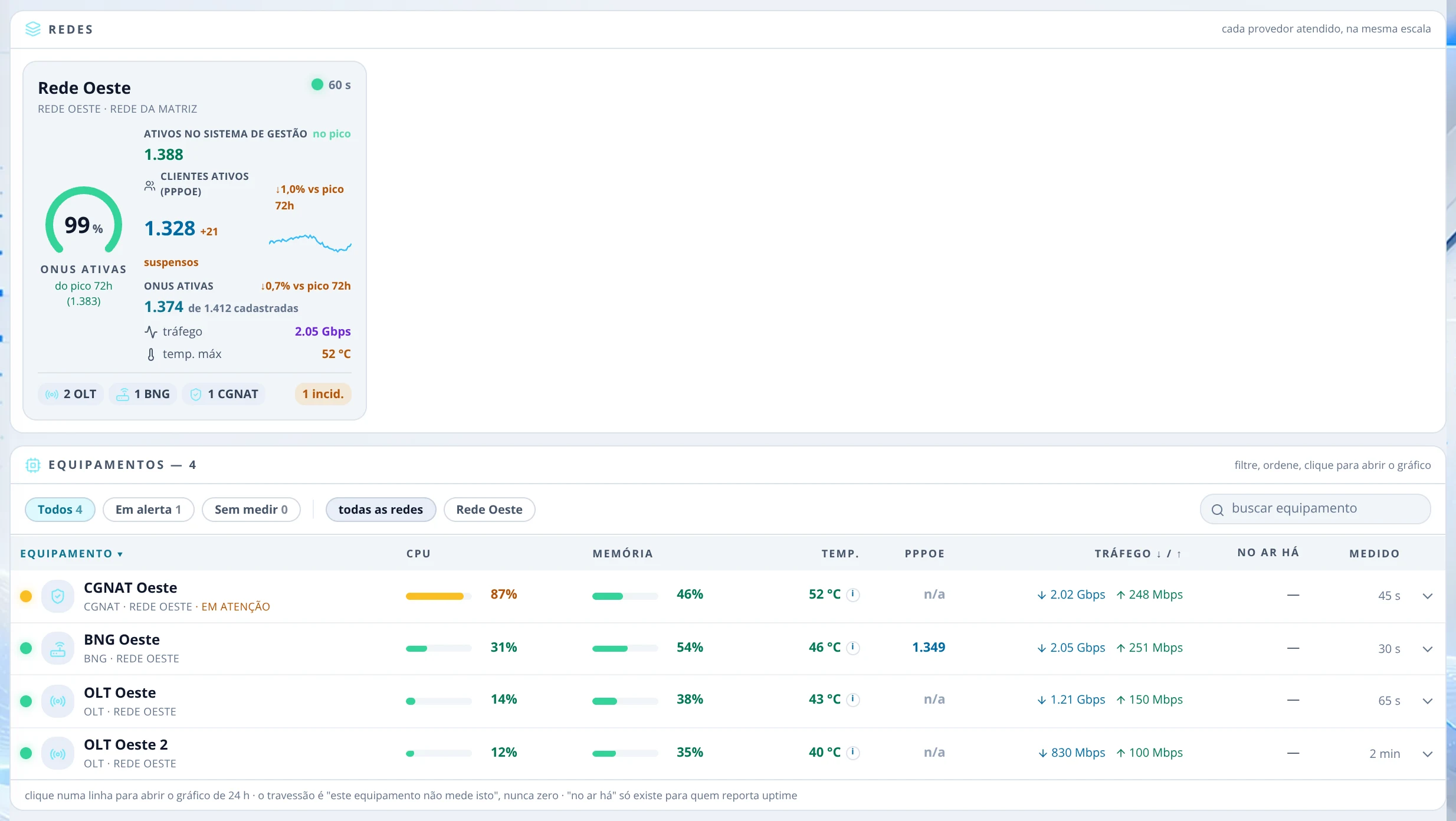Expand the CGNAT Oeste row chevron
1456x821 pixels.
click(x=1428, y=596)
